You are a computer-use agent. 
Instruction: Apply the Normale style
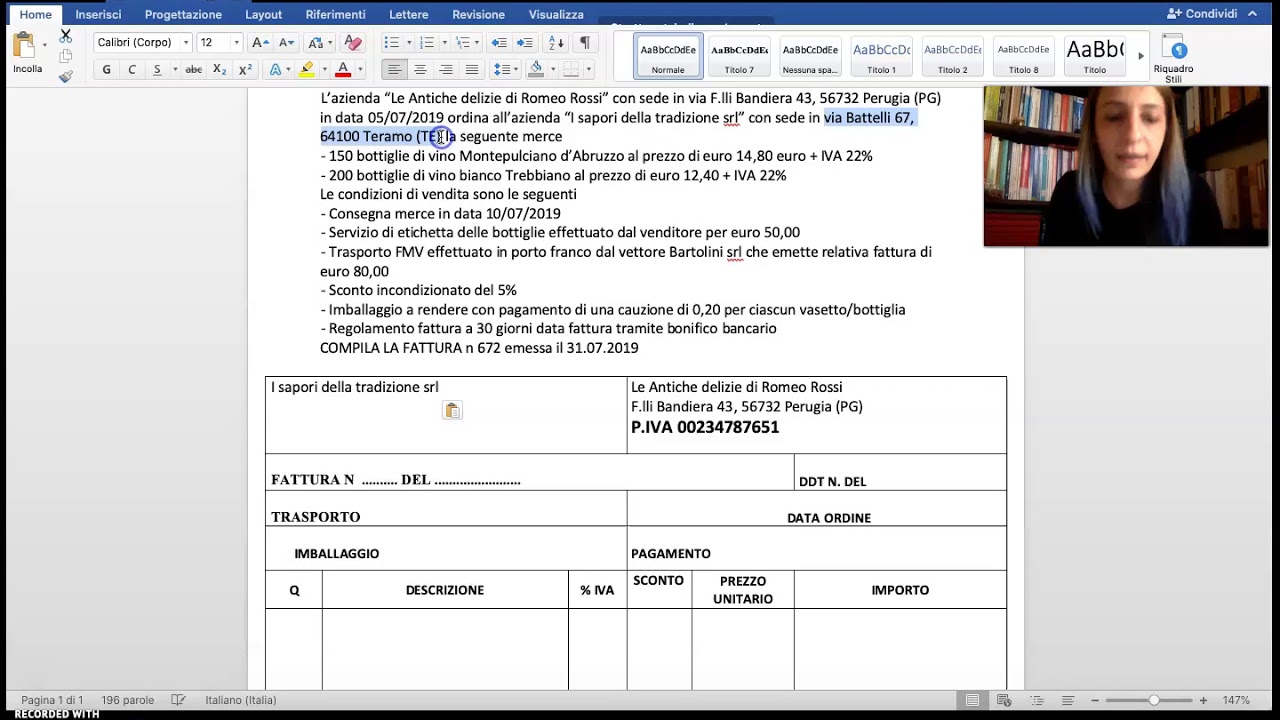point(668,56)
